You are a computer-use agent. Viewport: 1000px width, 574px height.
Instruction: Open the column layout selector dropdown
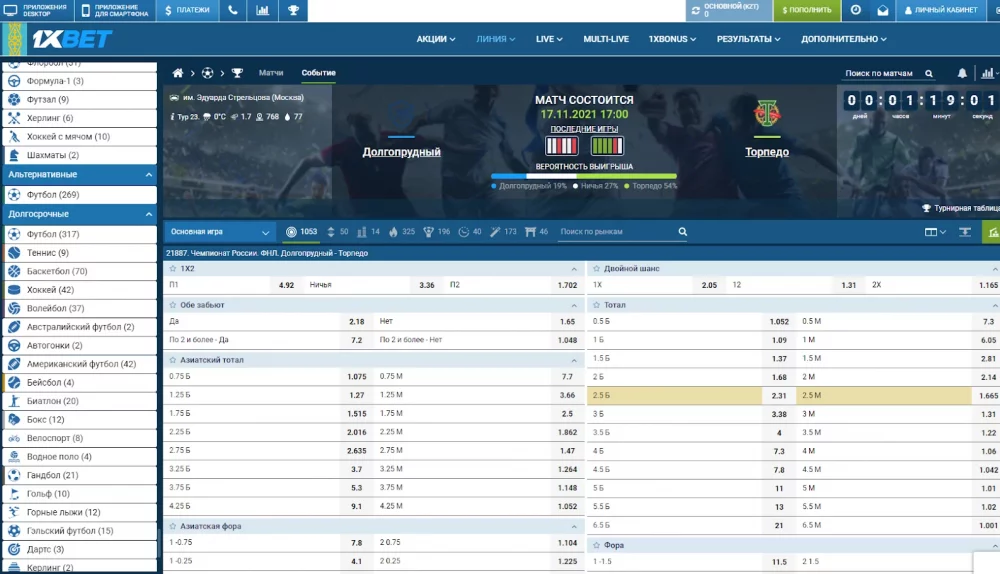pos(935,232)
